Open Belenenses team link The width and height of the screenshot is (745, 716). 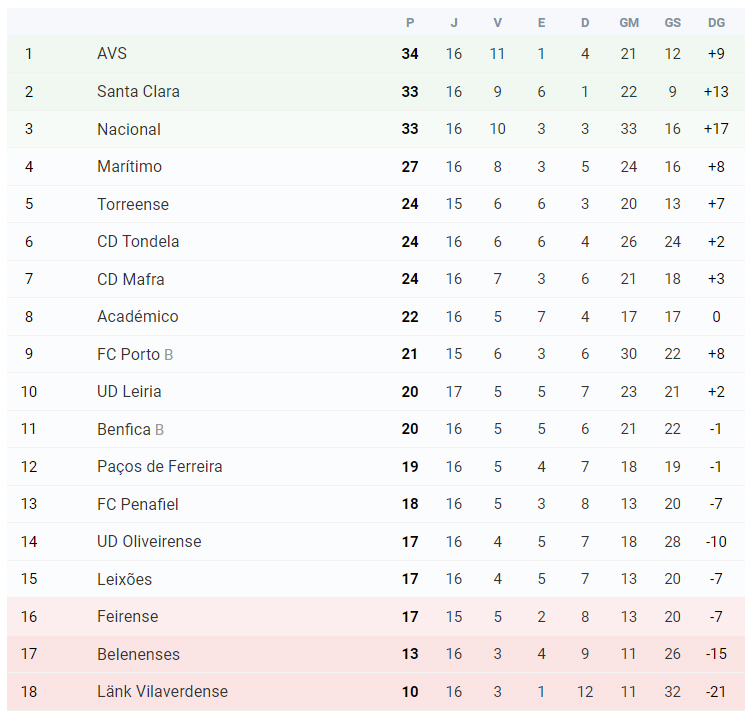pyautogui.click(x=138, y=654)
